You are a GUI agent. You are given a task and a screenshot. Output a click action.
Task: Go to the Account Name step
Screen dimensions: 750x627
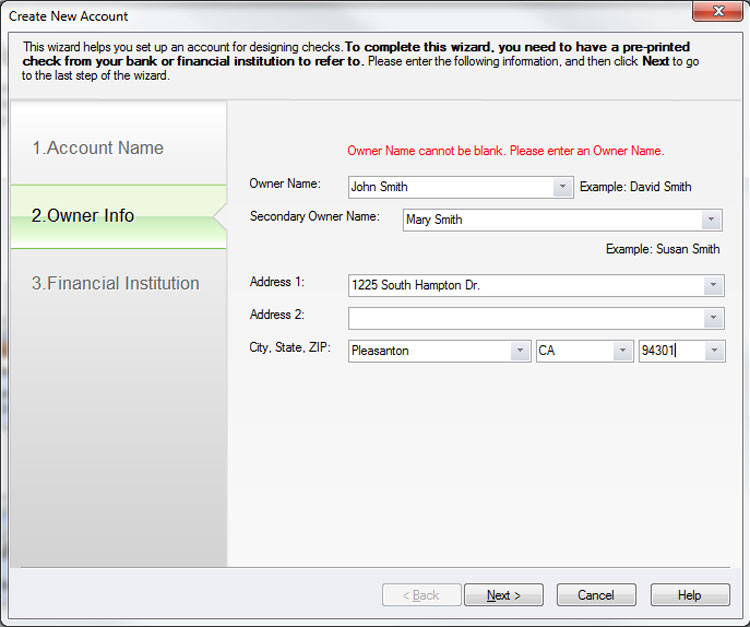(98, 148)
